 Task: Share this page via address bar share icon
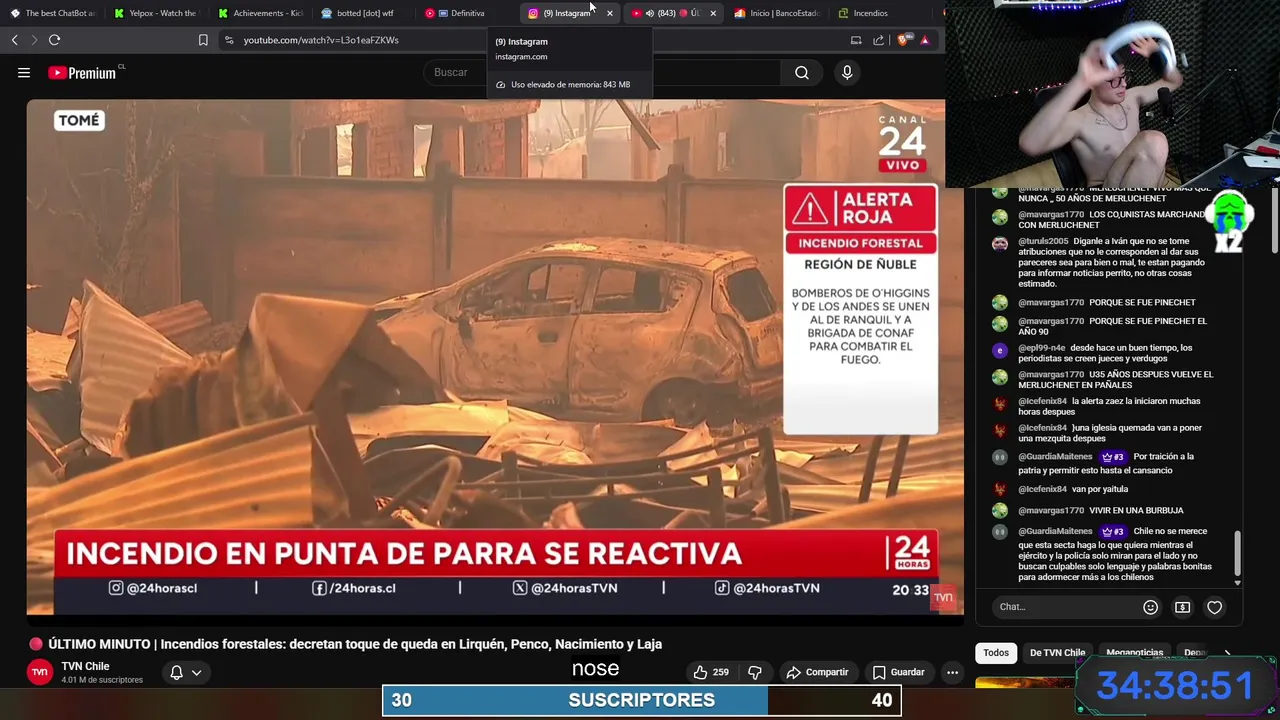879,40
